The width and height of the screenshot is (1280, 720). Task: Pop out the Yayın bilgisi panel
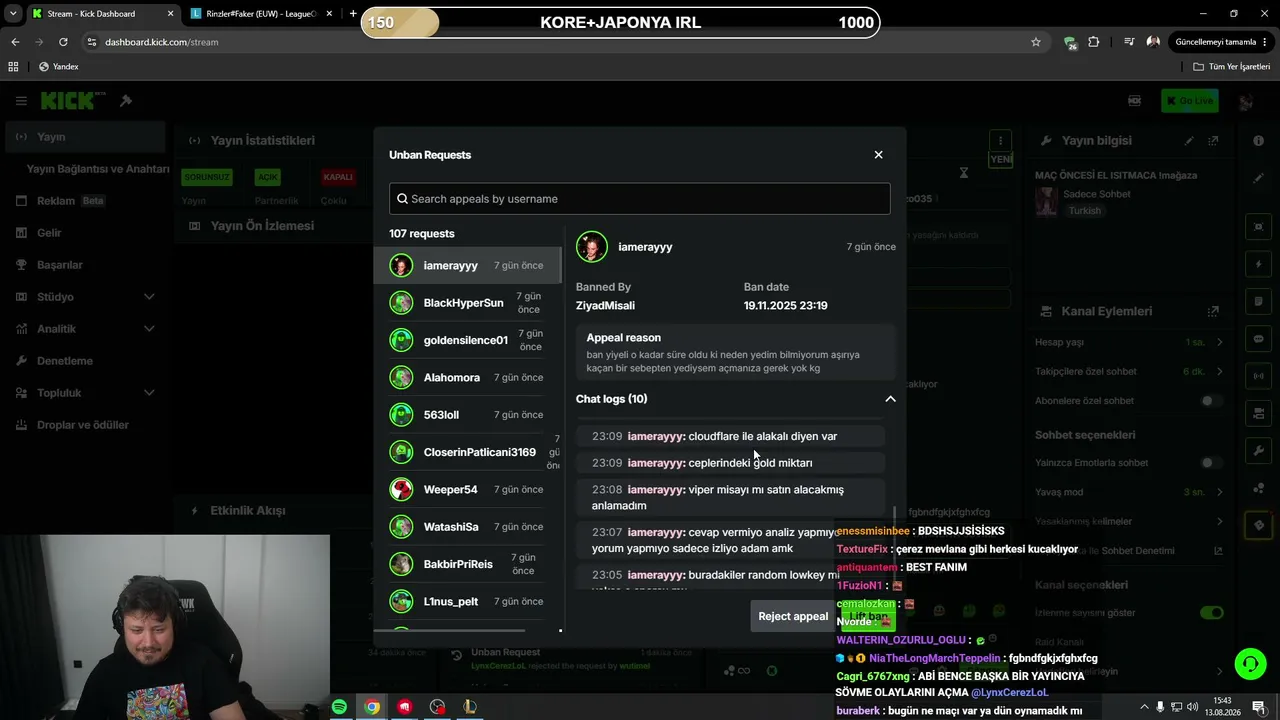point(1213,141)
